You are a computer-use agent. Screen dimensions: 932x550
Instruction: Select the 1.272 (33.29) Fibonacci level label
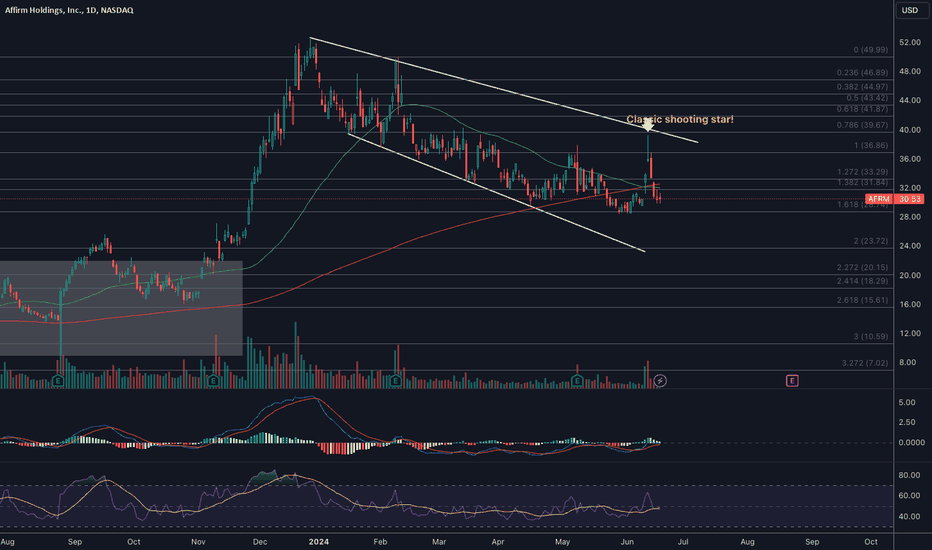pyautogui.click(x=862, y=172)
